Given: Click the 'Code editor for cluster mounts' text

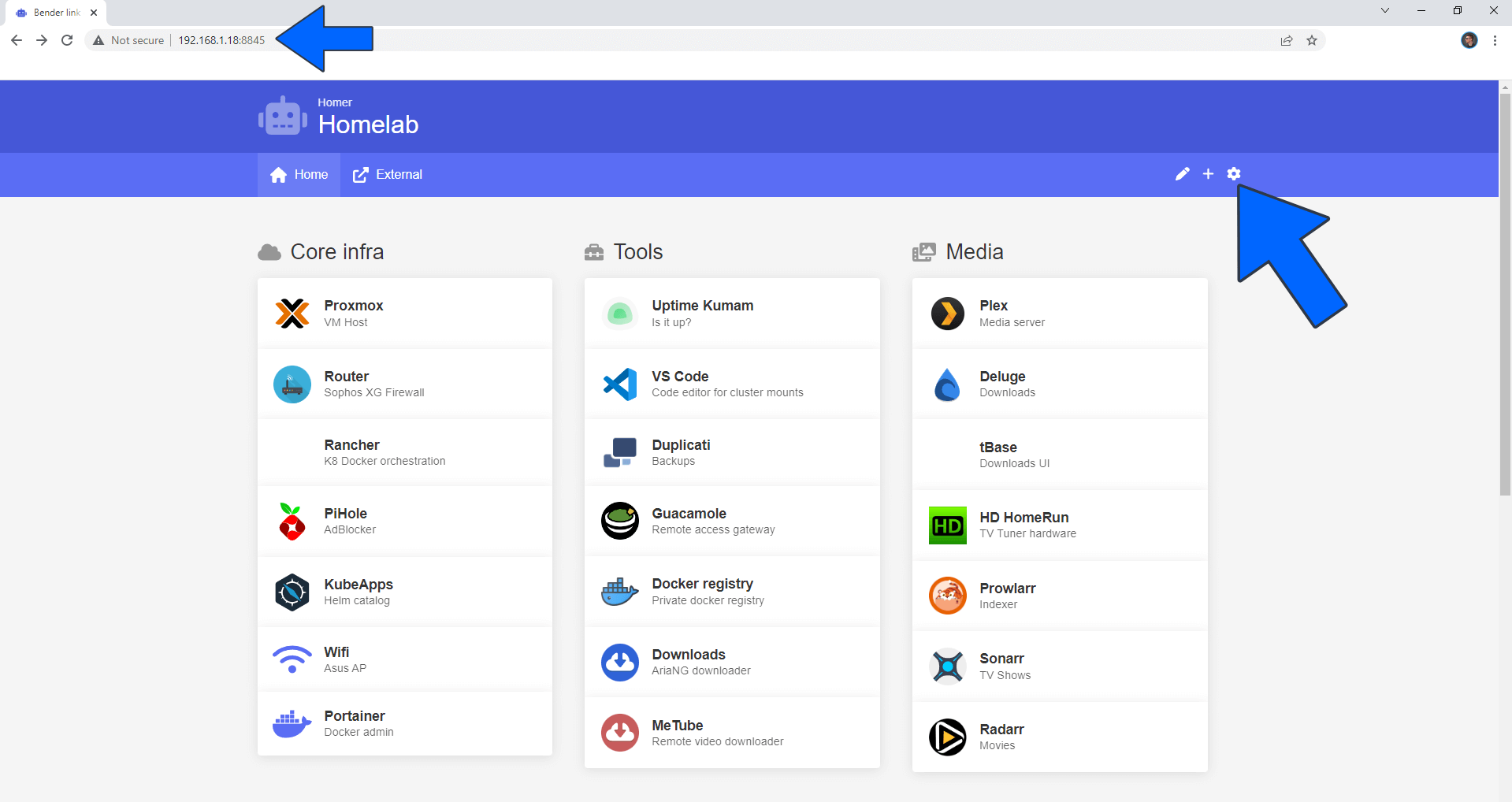Looking at the screenshot, I should tap(727, 393).
